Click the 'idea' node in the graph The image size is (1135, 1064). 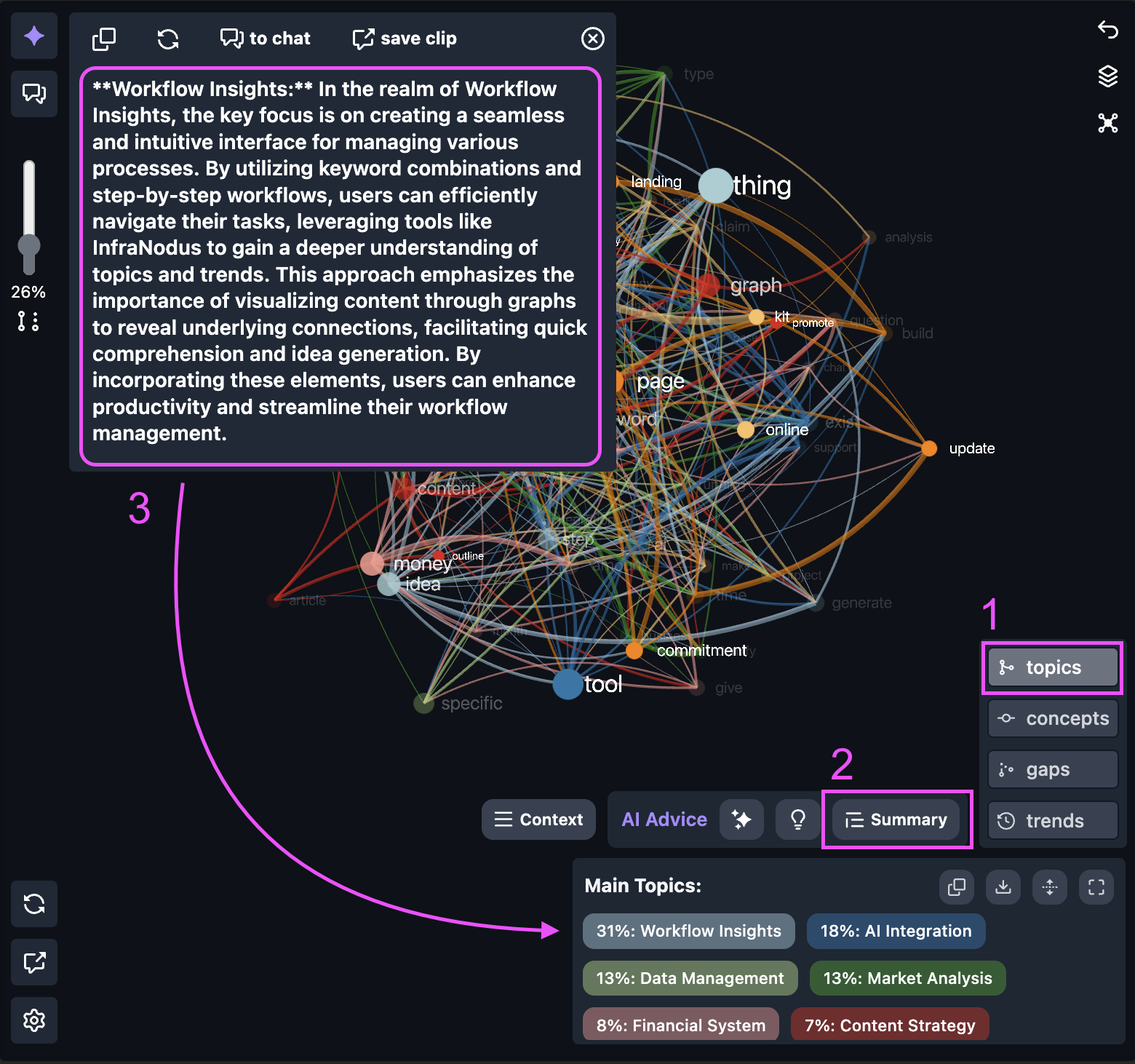click(x=389, y=584)
